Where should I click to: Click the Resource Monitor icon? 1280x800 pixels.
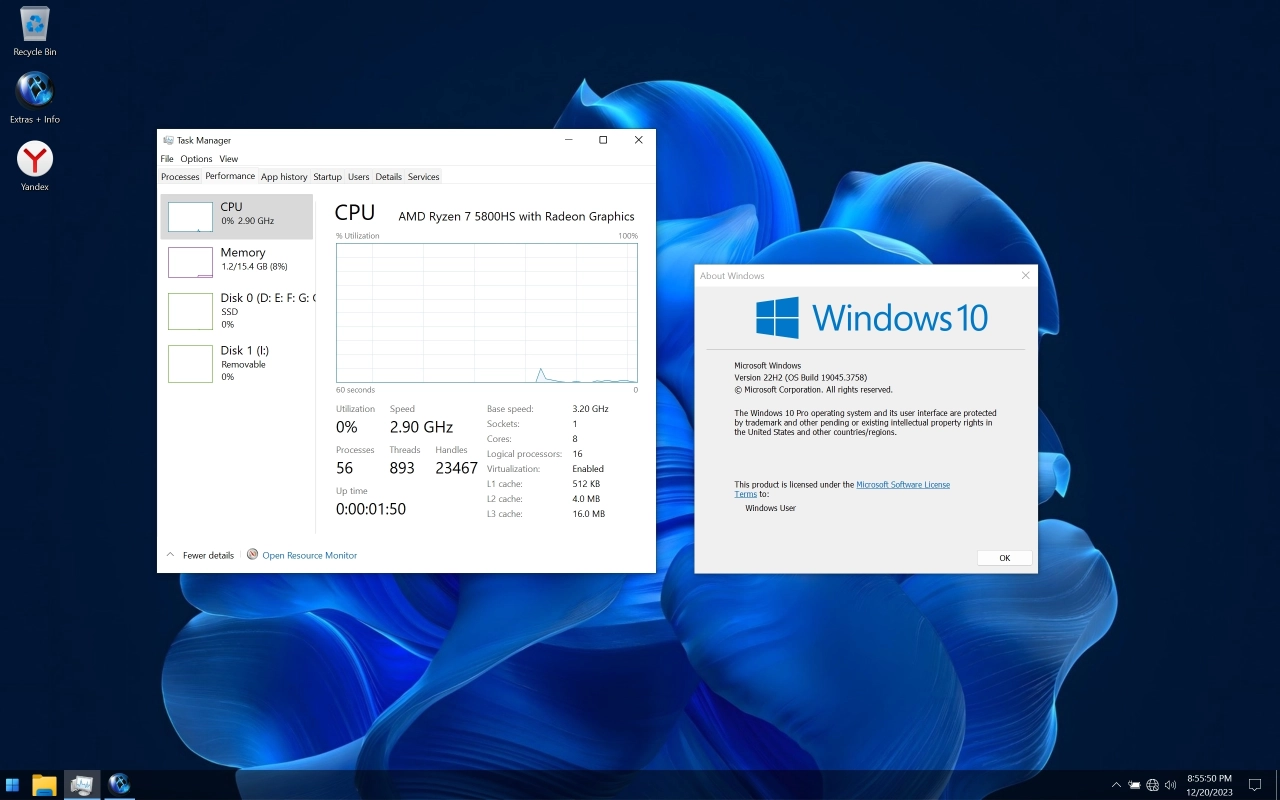point(252,555)
